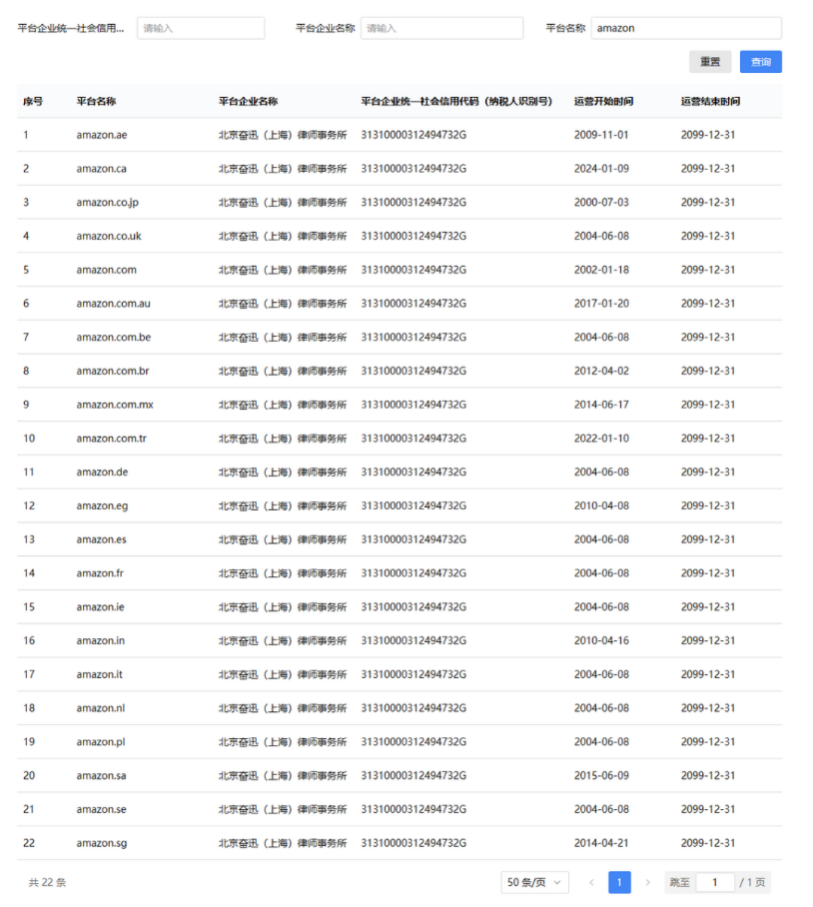Viewport: 813px width, 907px height.
Task: Select the amazon.eg platform name
Action: click(x=102, y=506)
